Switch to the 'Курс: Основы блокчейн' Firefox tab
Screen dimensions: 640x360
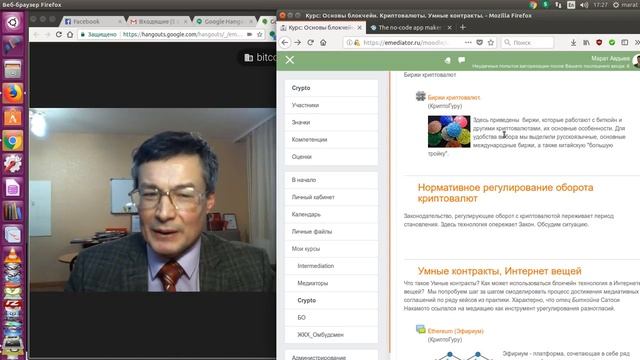tap(320, 27)
